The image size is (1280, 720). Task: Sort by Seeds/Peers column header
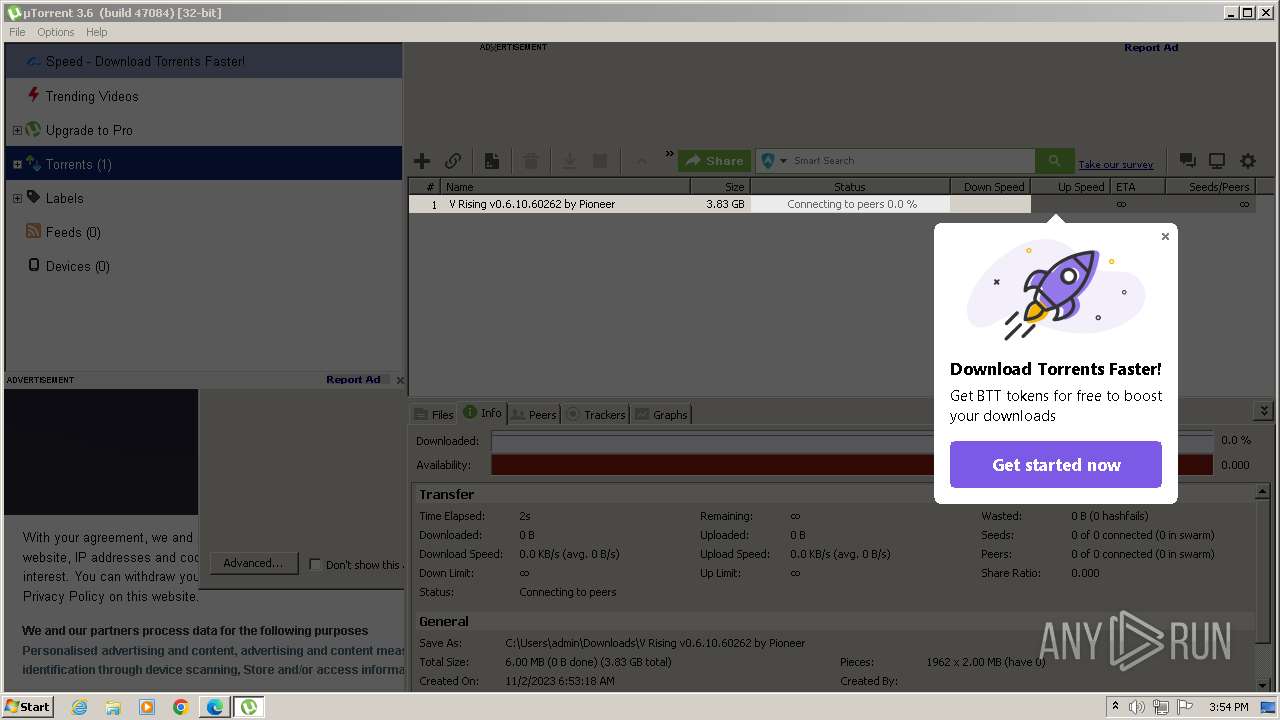(1210, 187)
